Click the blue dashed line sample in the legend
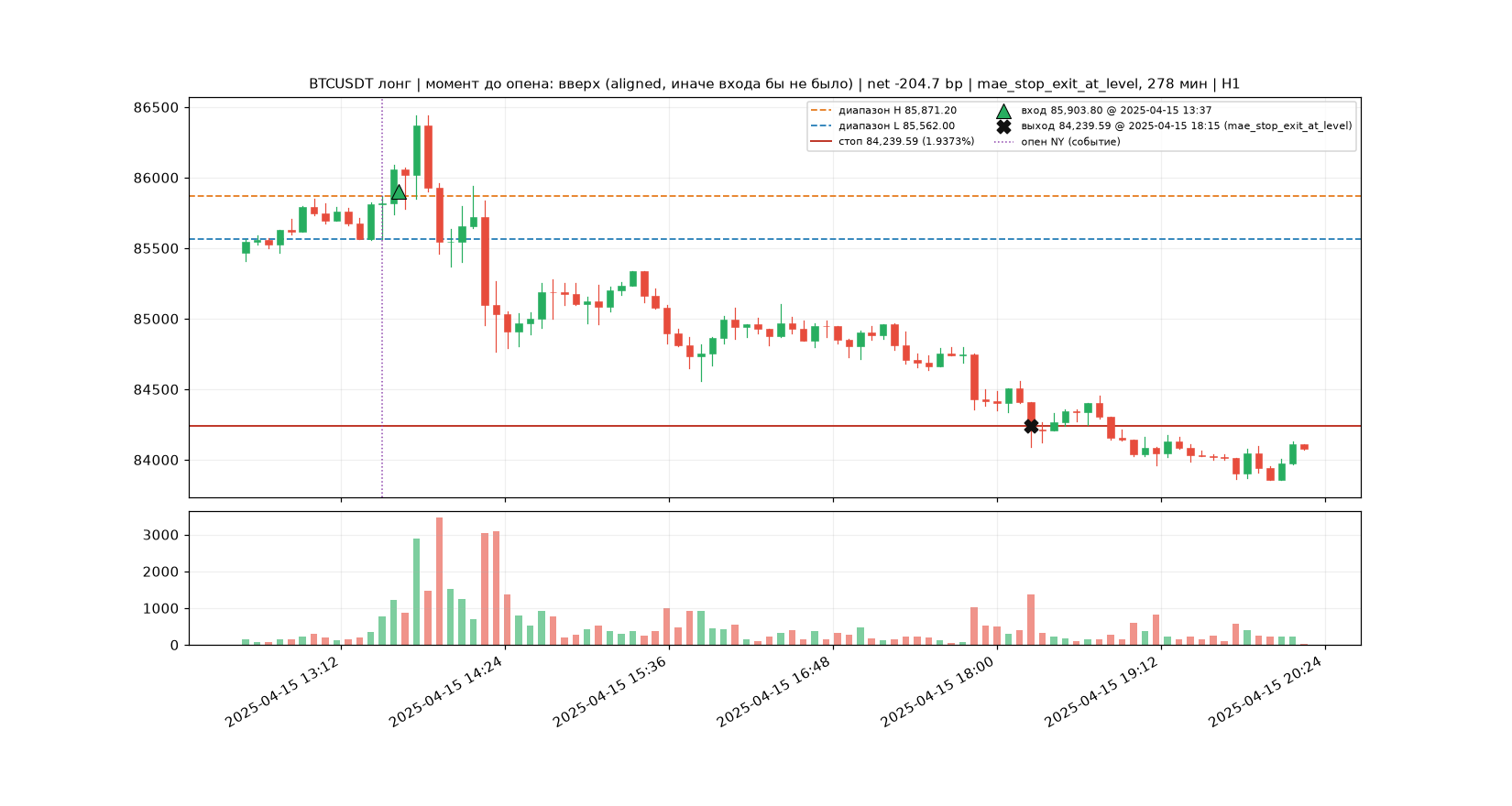1512x806 pixels. [821, 126]
